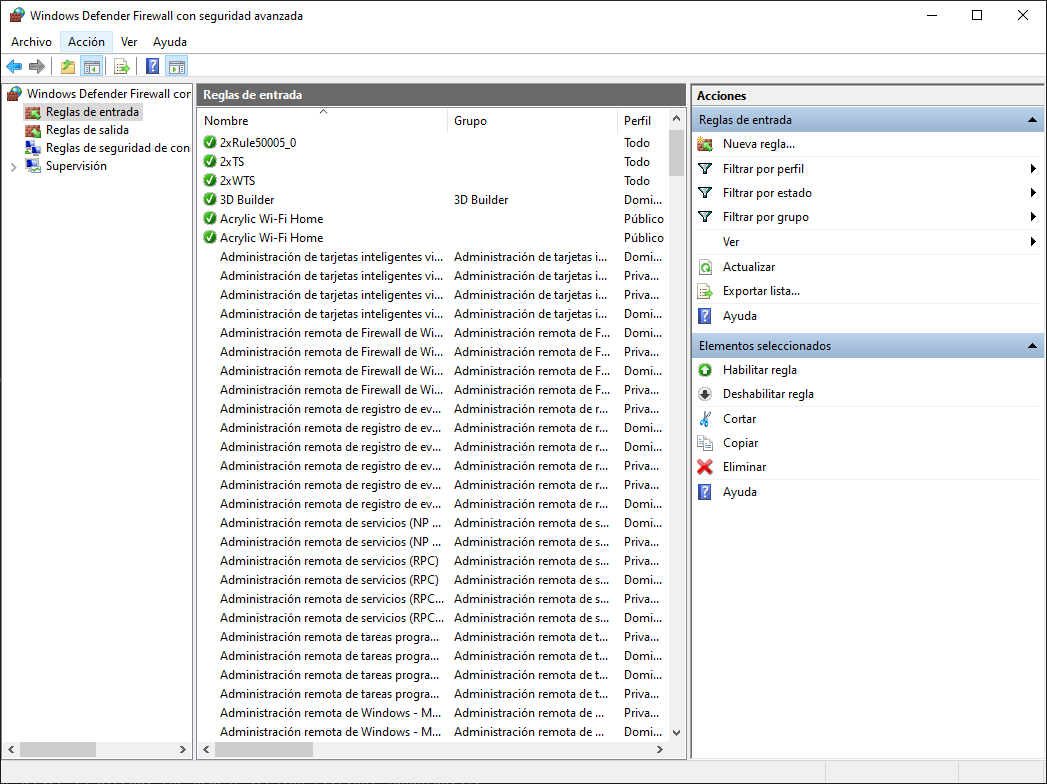The height and width of the screenshot is (784, 1047).
Task: Click the Copiar pages icon
Action: [x=704, y=443]
